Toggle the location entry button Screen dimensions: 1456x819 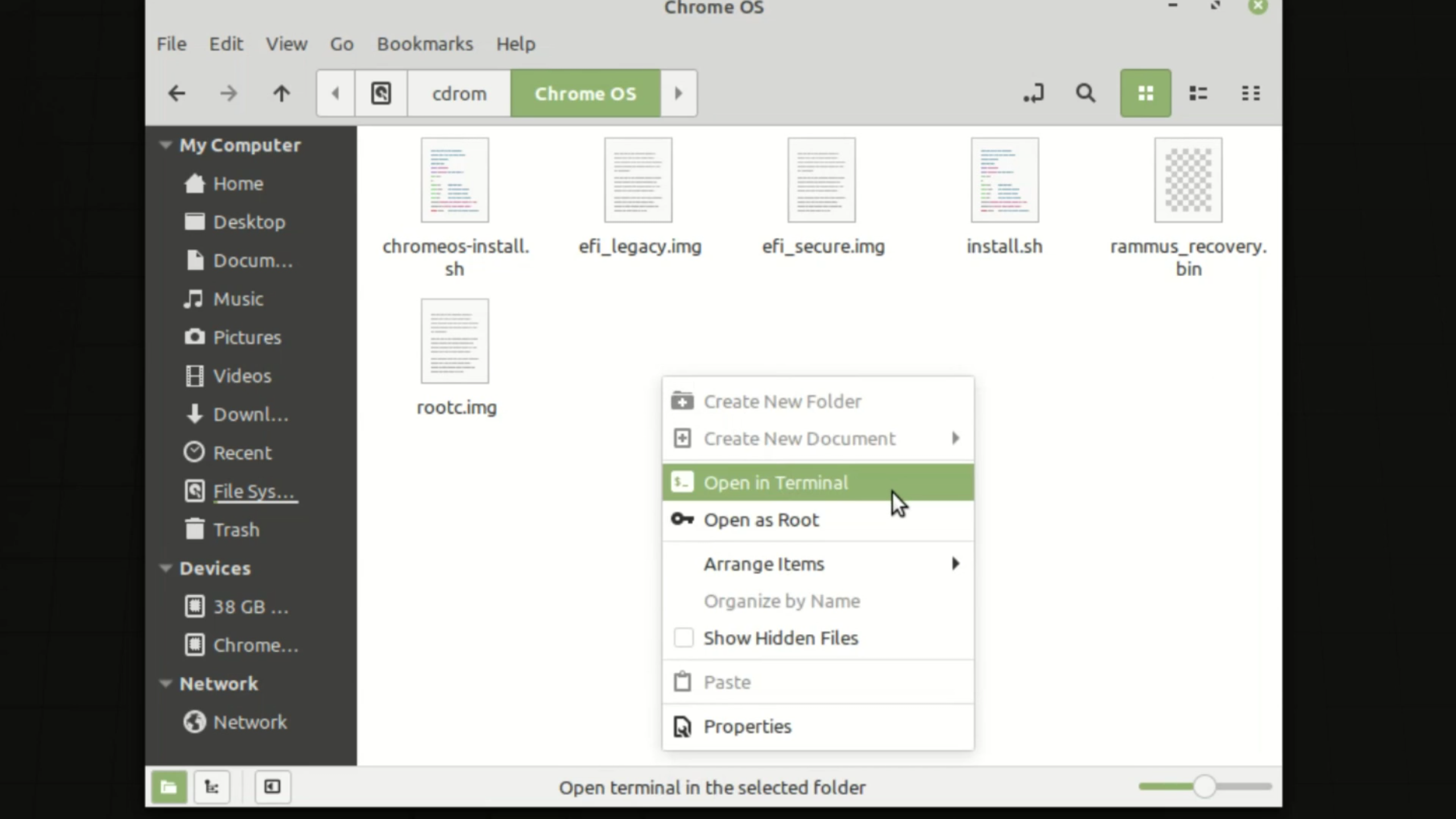pyautogui.click(x=1033, y=93)
